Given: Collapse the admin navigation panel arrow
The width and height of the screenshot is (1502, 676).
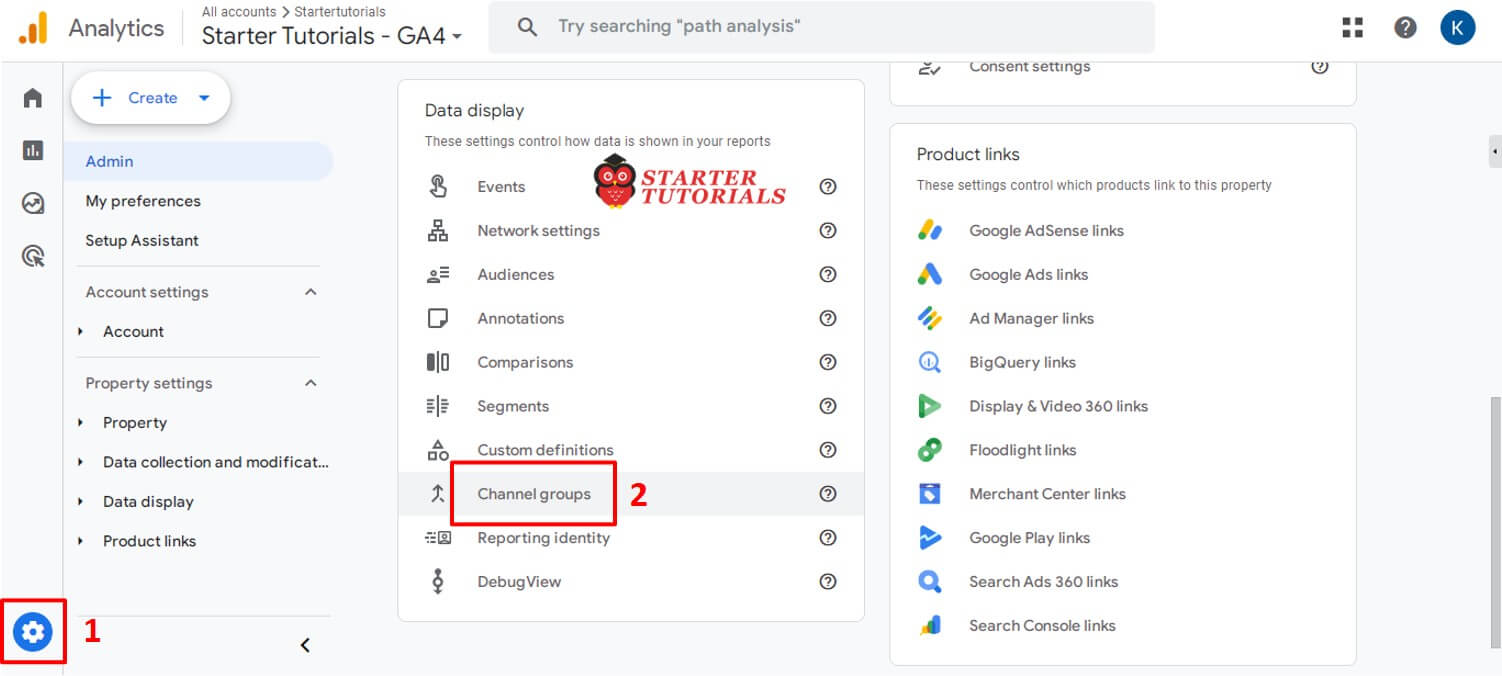Looking at the screenshot, I should point(305,646).
